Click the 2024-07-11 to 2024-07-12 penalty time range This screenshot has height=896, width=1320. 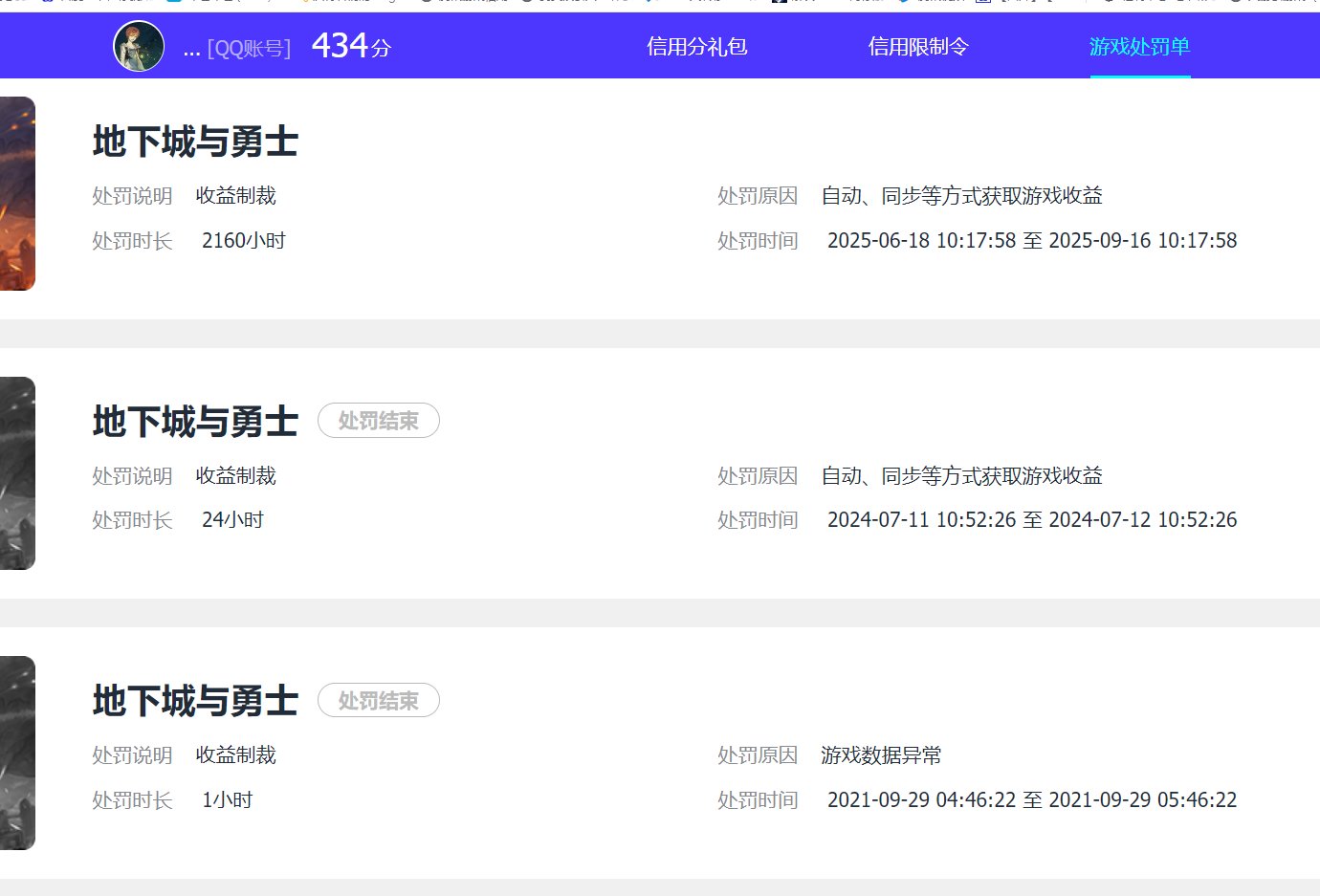tap(1031, 520)
